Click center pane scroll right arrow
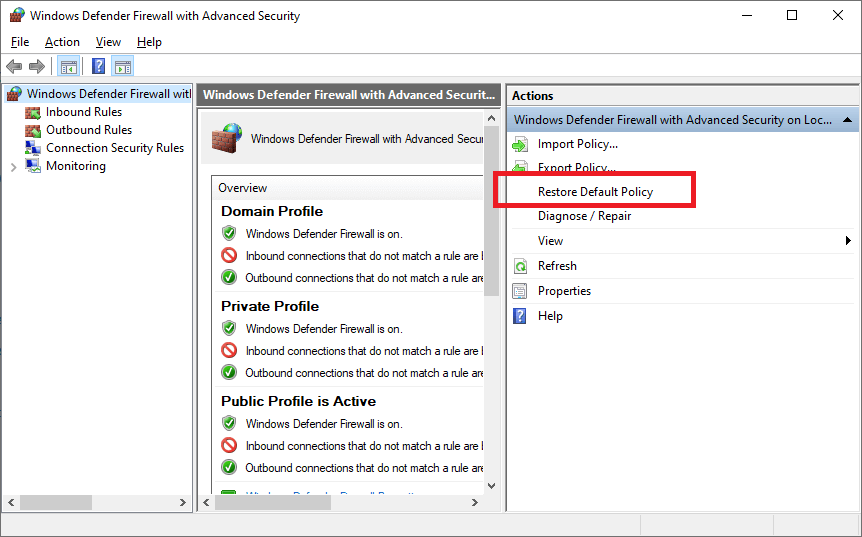The height and width of the screenshot is (537, 862). (x=474, y=502)
